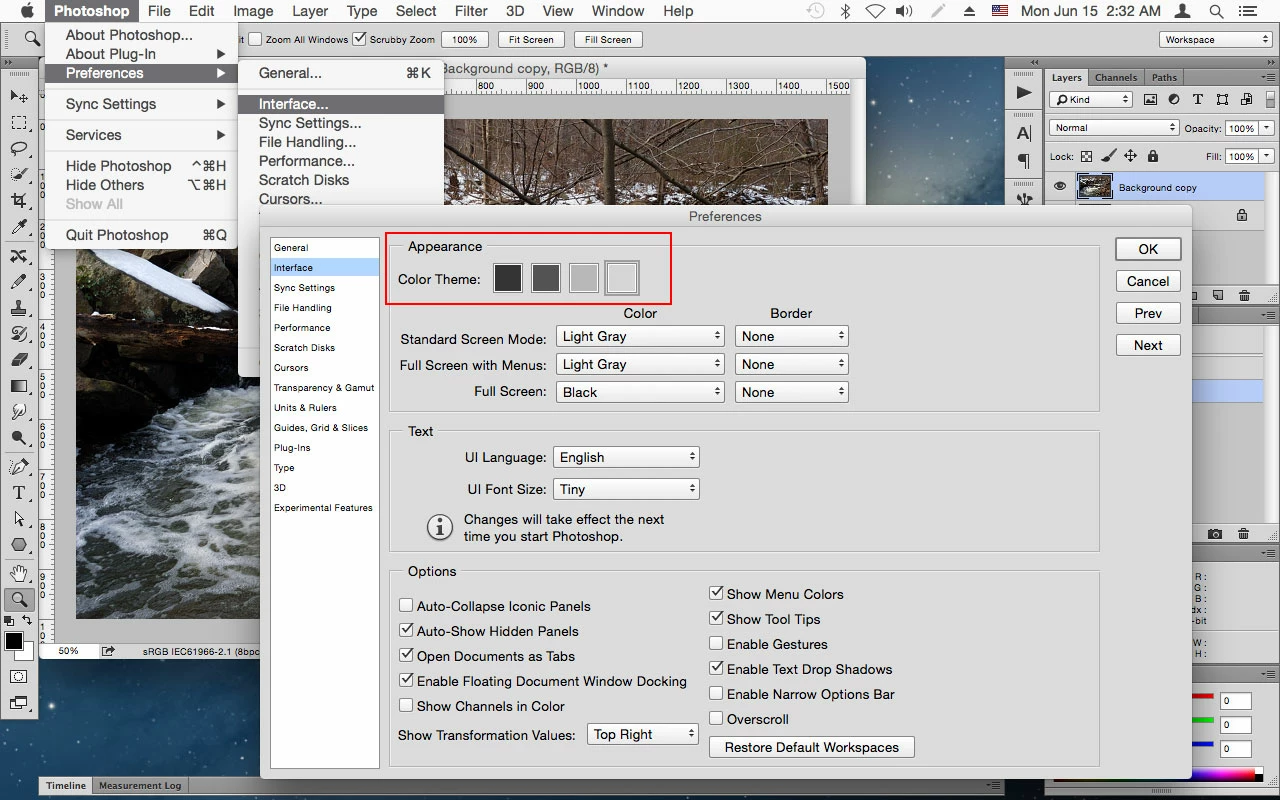Enable Show Channels in Color
Screen dimensions: 1280x800
pyautogui.click(x=406, y=706)
